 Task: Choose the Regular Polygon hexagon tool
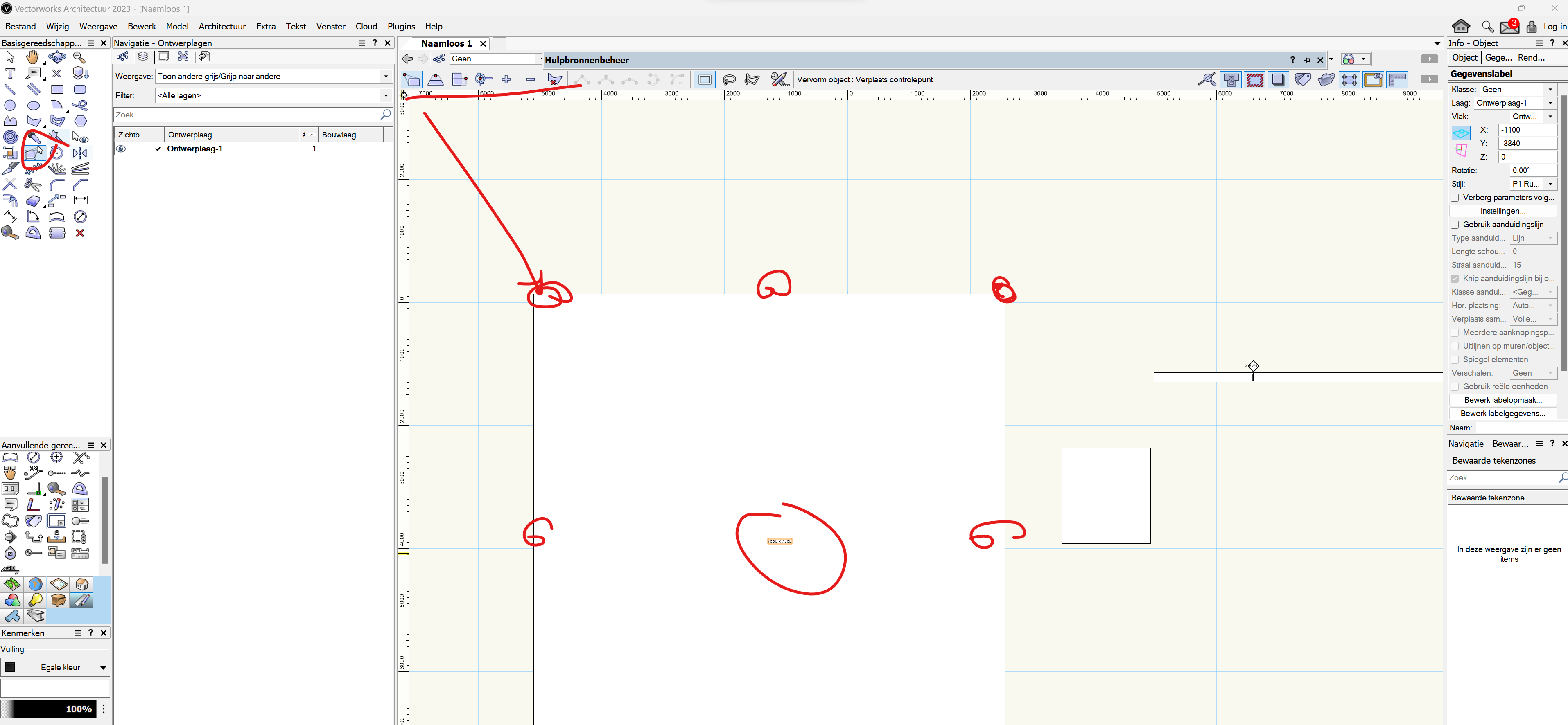(80, 121)
